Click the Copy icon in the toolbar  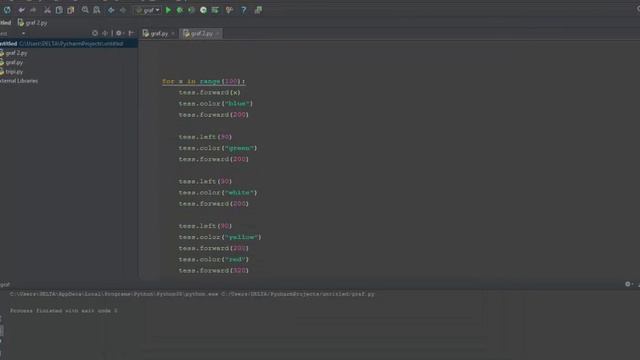(59, 10)
